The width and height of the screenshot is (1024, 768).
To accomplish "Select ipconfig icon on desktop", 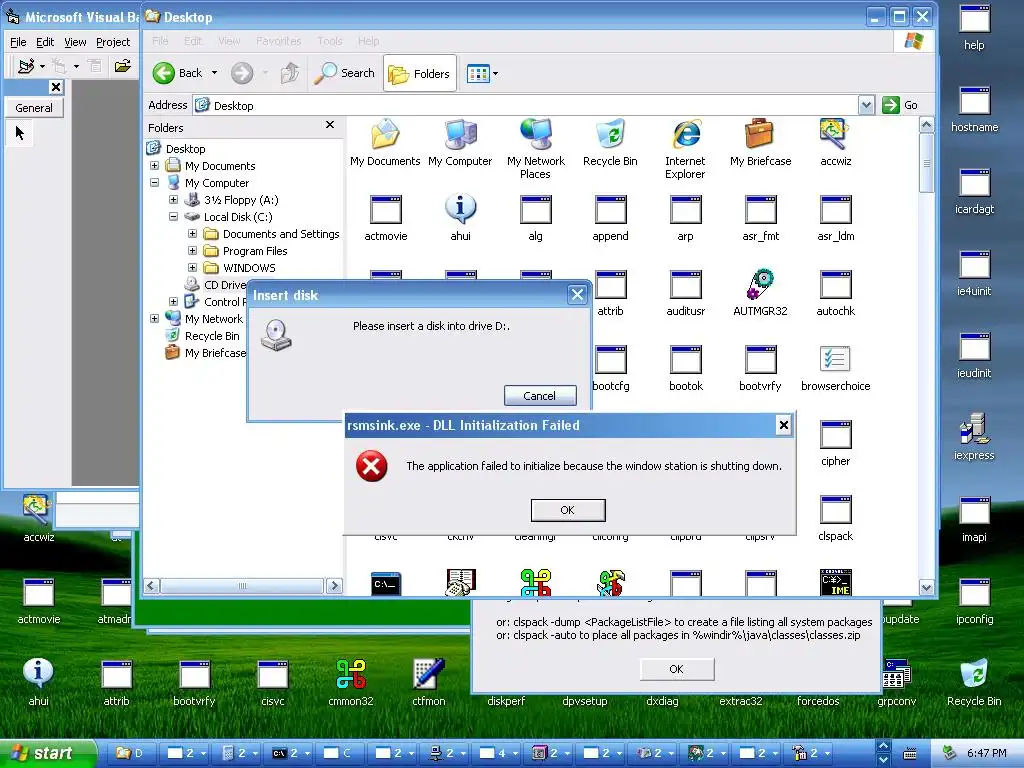I will [x=974, y=601].
